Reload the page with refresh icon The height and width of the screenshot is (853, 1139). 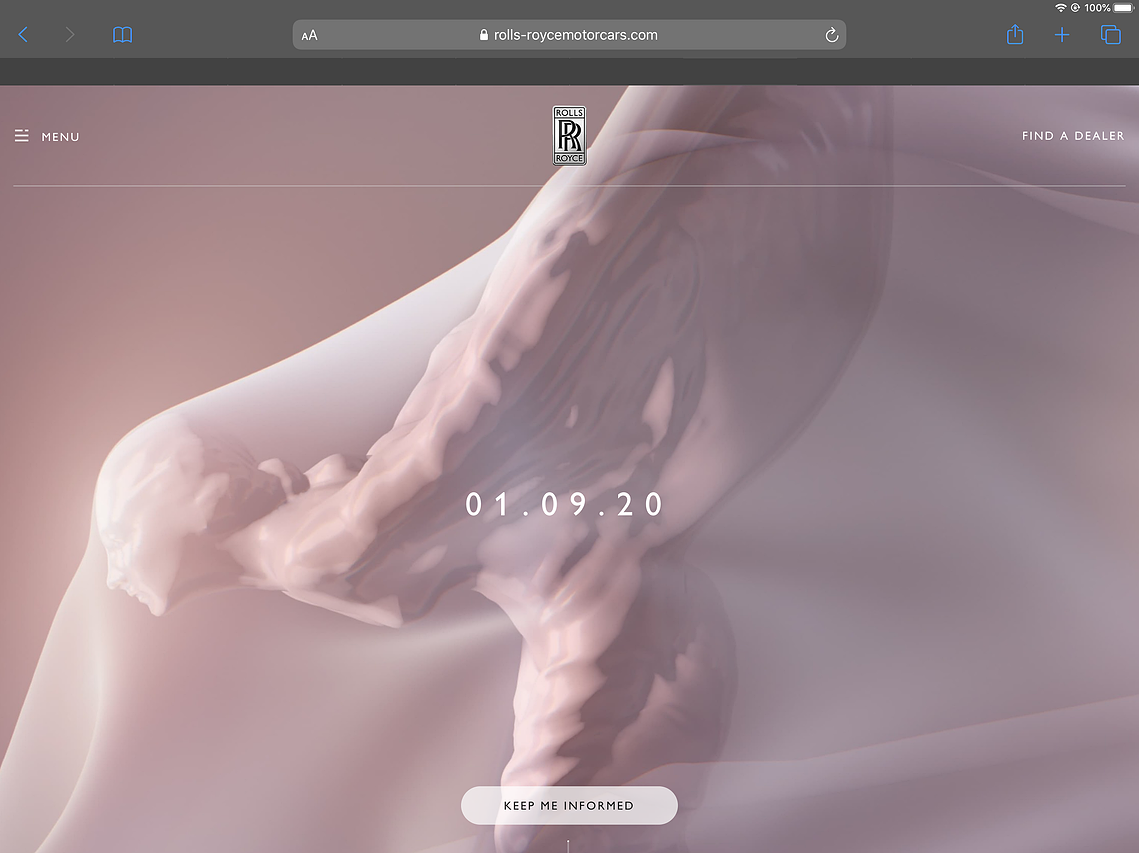coord(832,35)
